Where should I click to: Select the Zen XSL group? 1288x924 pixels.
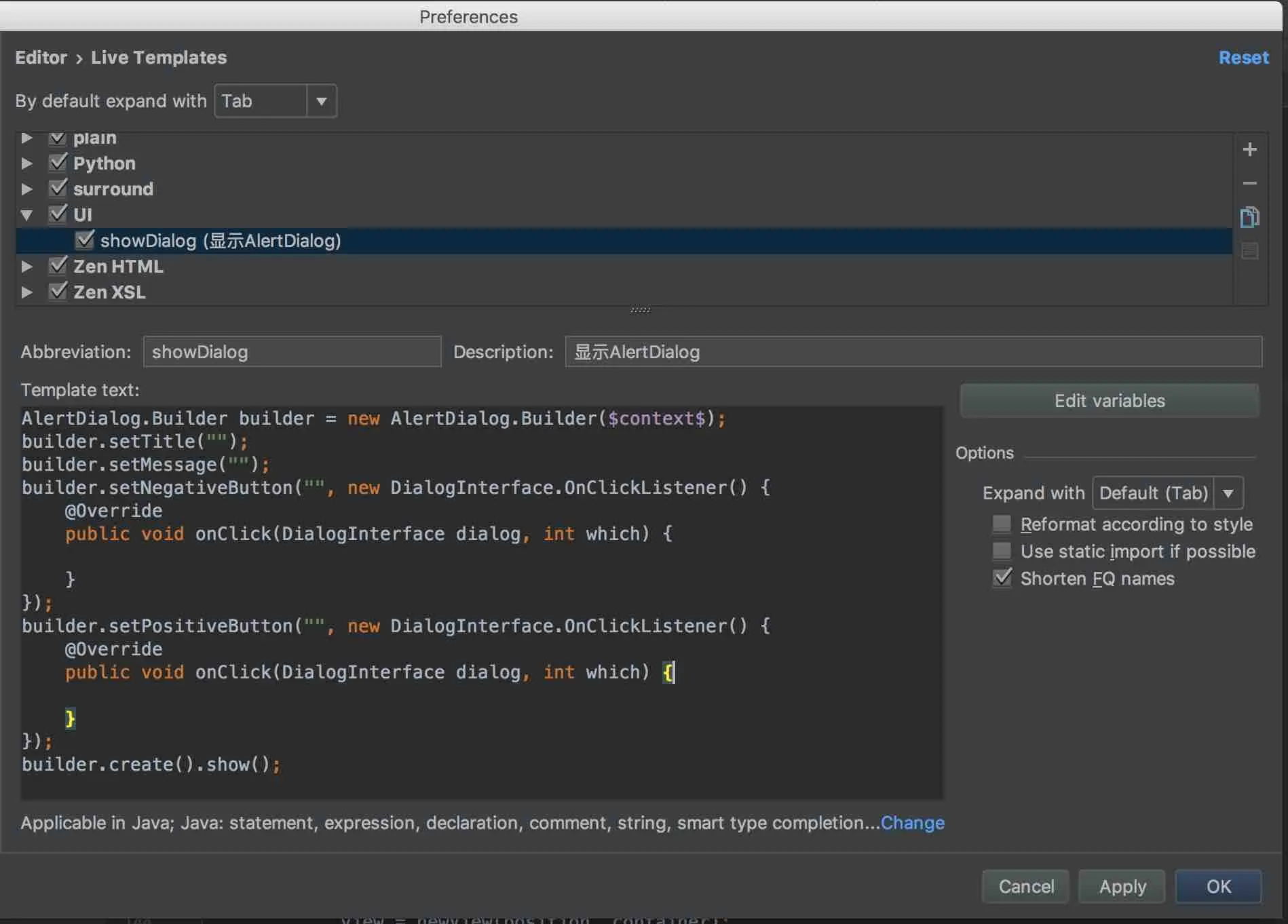coord(109,292)
